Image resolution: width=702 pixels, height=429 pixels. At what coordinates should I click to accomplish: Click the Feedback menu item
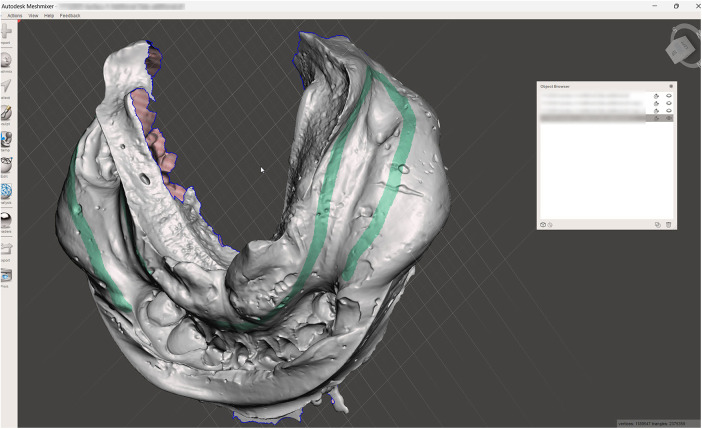pyautogui.click(x=70, y=16)
